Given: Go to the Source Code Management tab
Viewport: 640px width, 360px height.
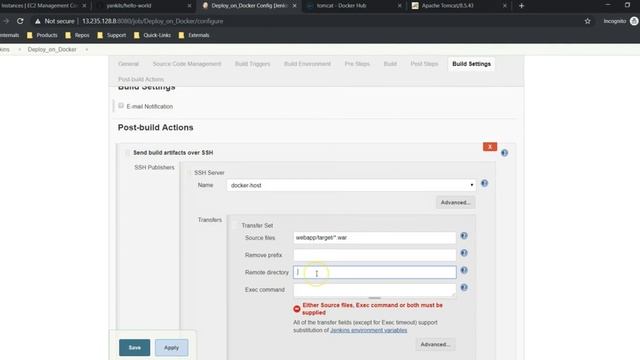Looking at the screenshot, I should click(187, 64).
